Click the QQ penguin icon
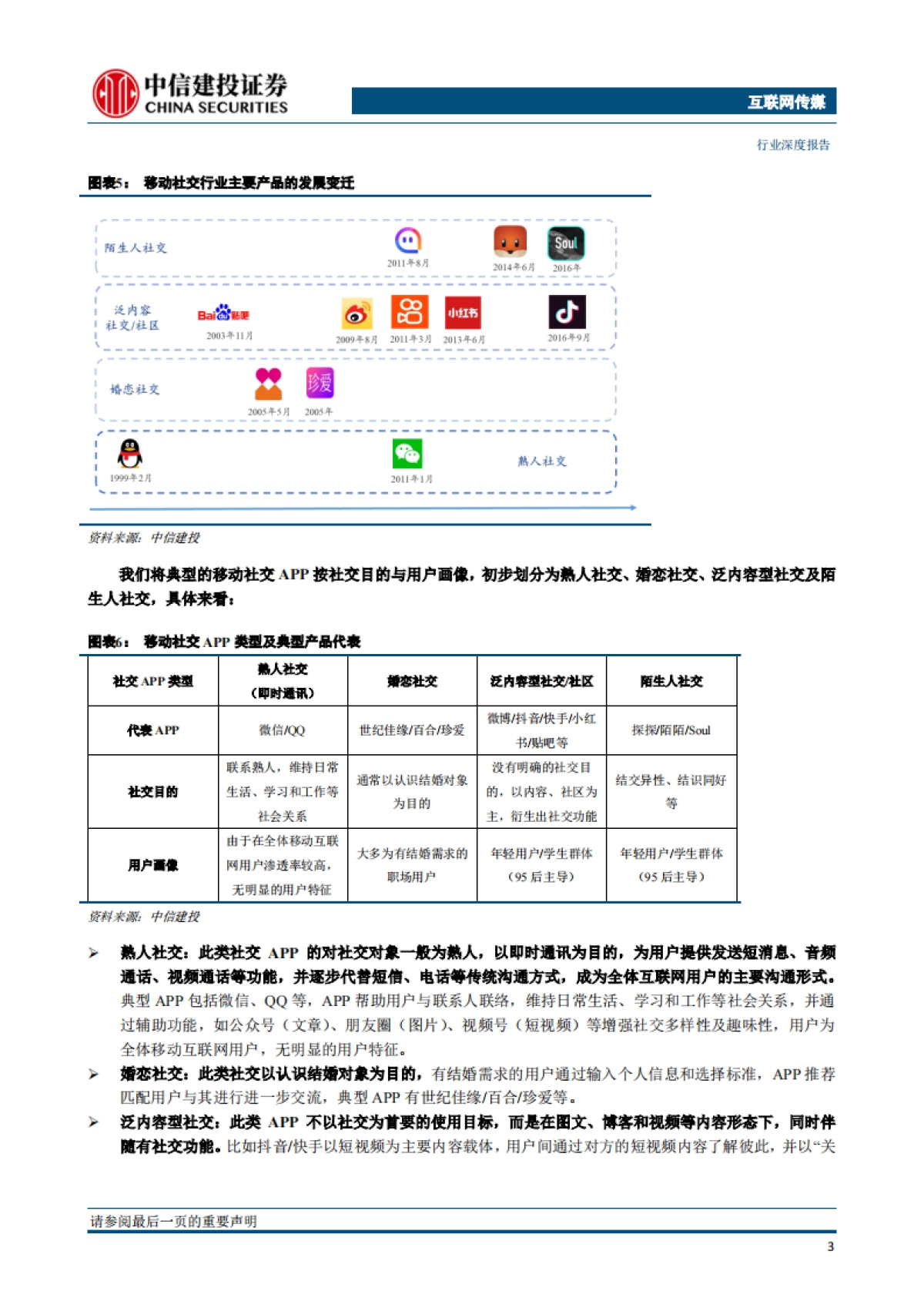Viewport: 924px width, 1308px height. 129,454
